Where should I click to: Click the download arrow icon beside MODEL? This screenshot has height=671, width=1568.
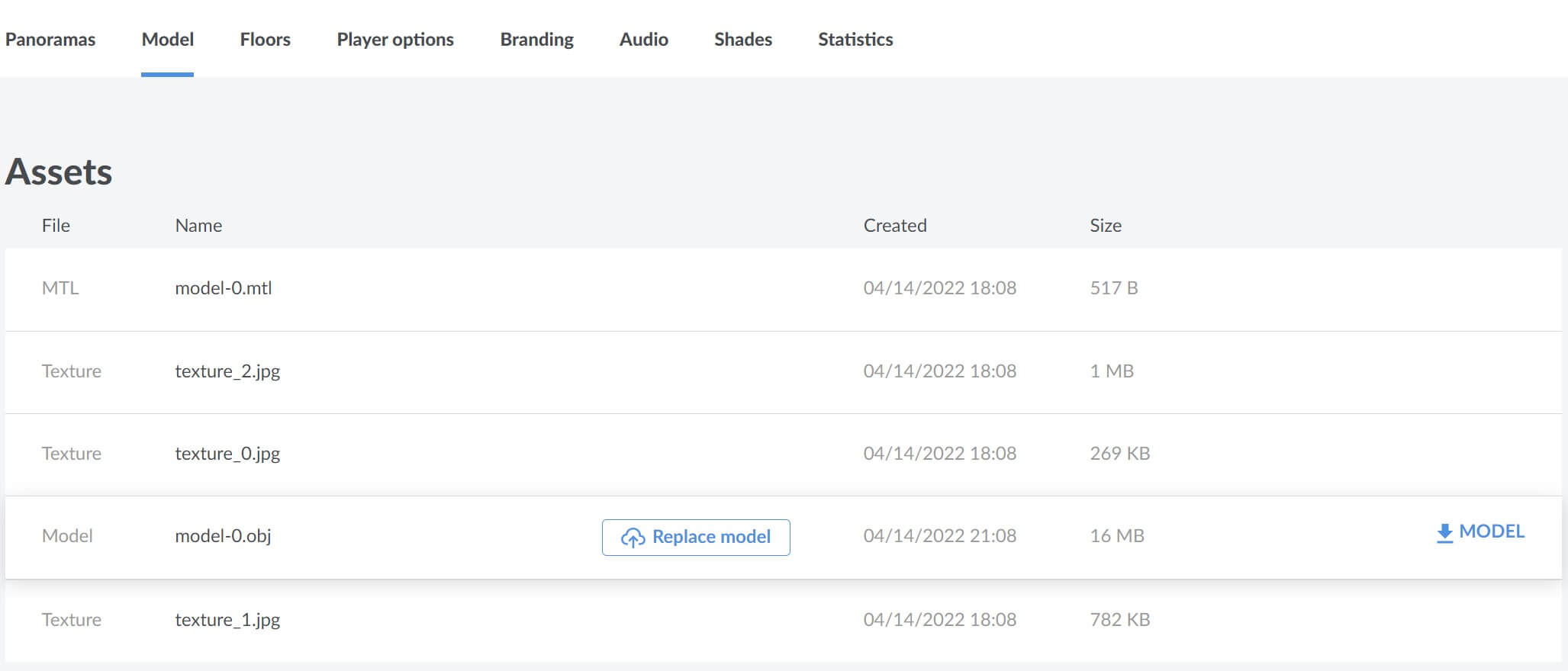[x=1444, y=533]
